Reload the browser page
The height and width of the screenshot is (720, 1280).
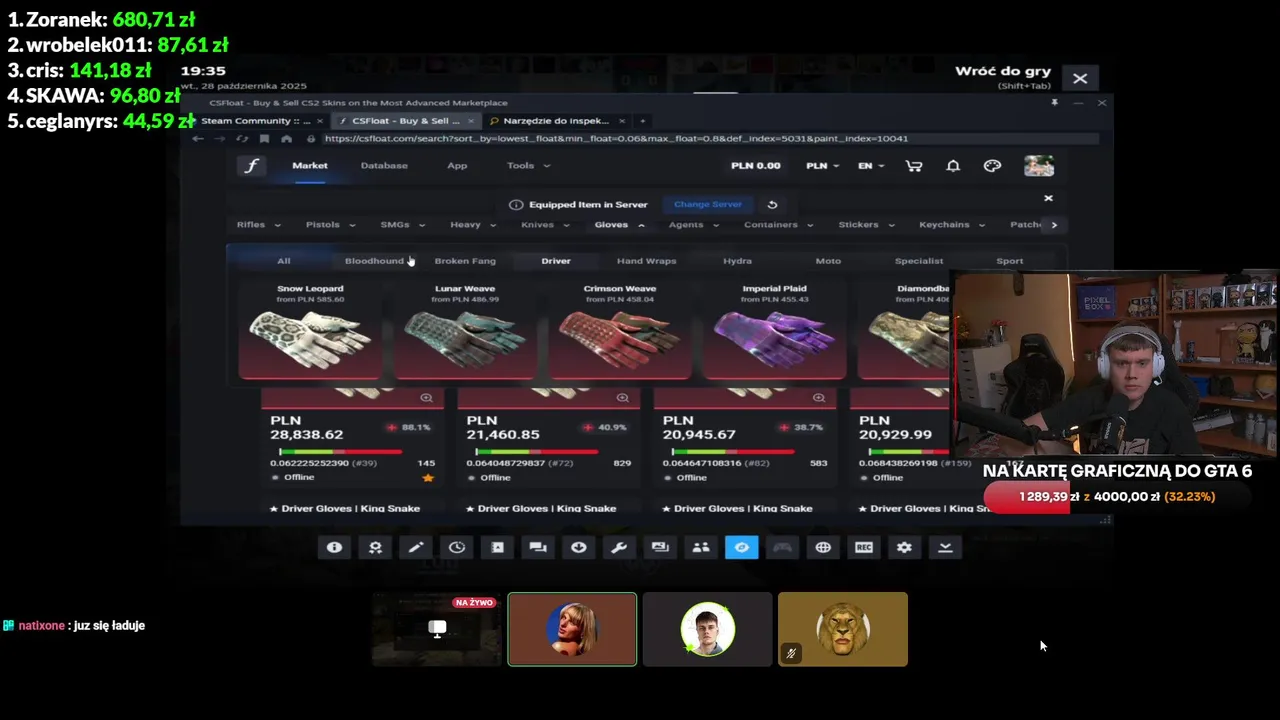pos(241,138)
